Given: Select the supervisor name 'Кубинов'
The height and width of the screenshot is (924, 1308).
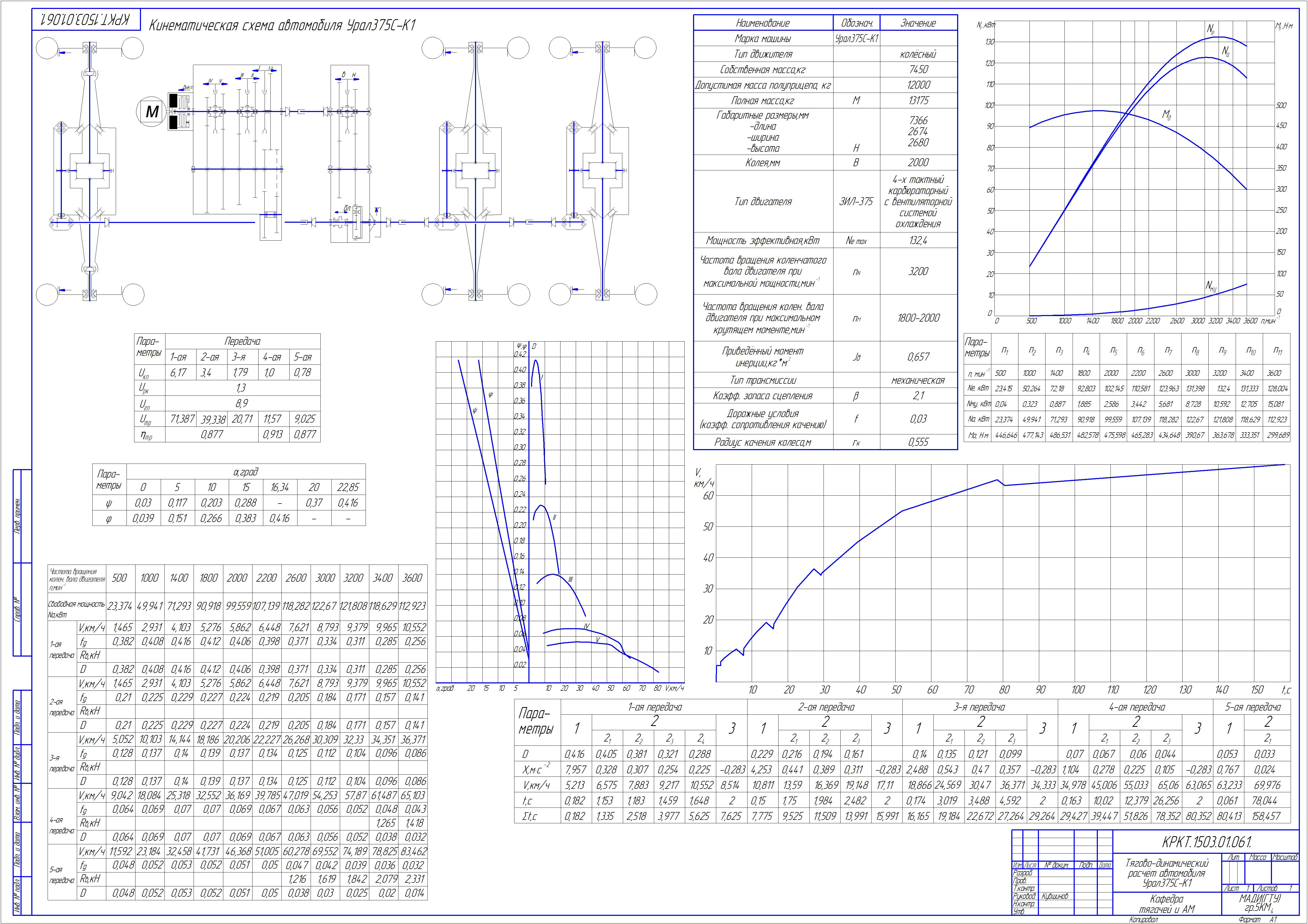Looking at the screenshot, I should [1055, 897].
